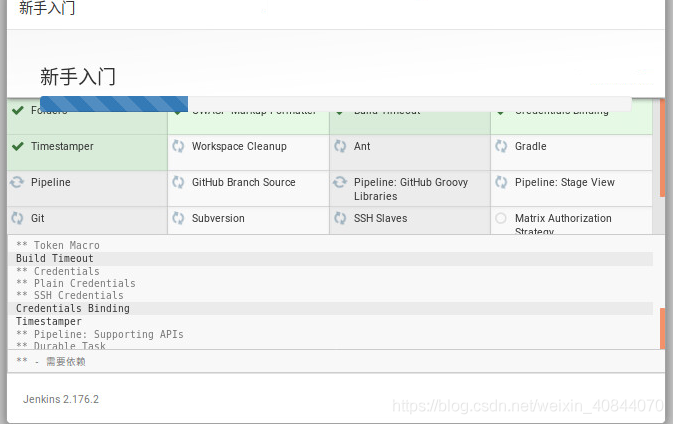Click the 需要依赖 legend text below the log
The height and width of the screenshot is (424, 673).
click(x=65, y=361)
